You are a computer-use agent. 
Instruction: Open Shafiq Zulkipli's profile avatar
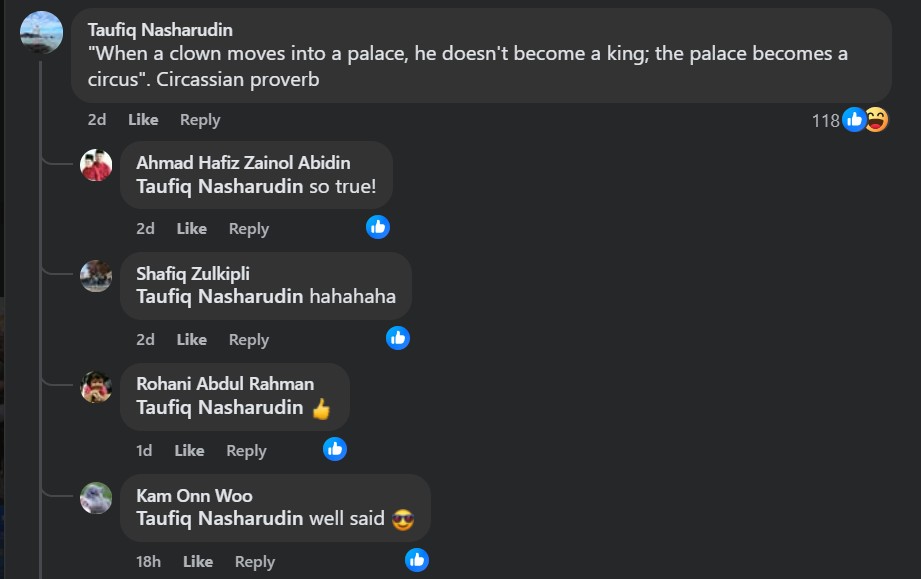pos(96,276)
